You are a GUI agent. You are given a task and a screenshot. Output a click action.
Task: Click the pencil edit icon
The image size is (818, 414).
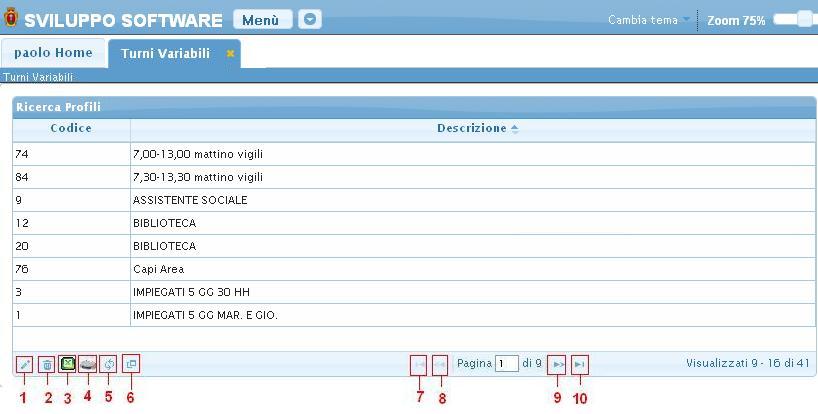click(24, 365)
